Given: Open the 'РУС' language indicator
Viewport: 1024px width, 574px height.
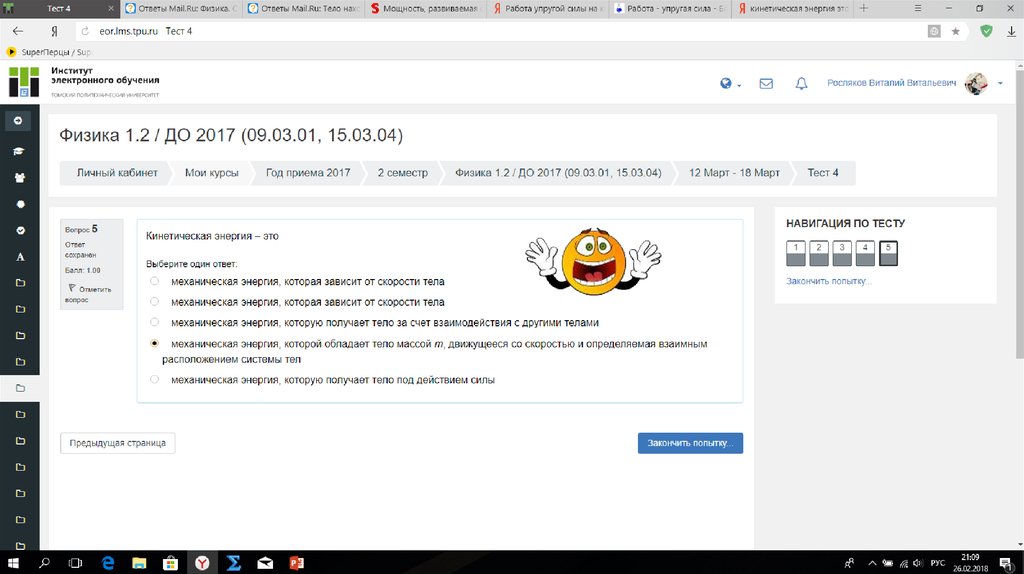Looking at the screenshot, I should pyautogui.click(x=938, y=563).
